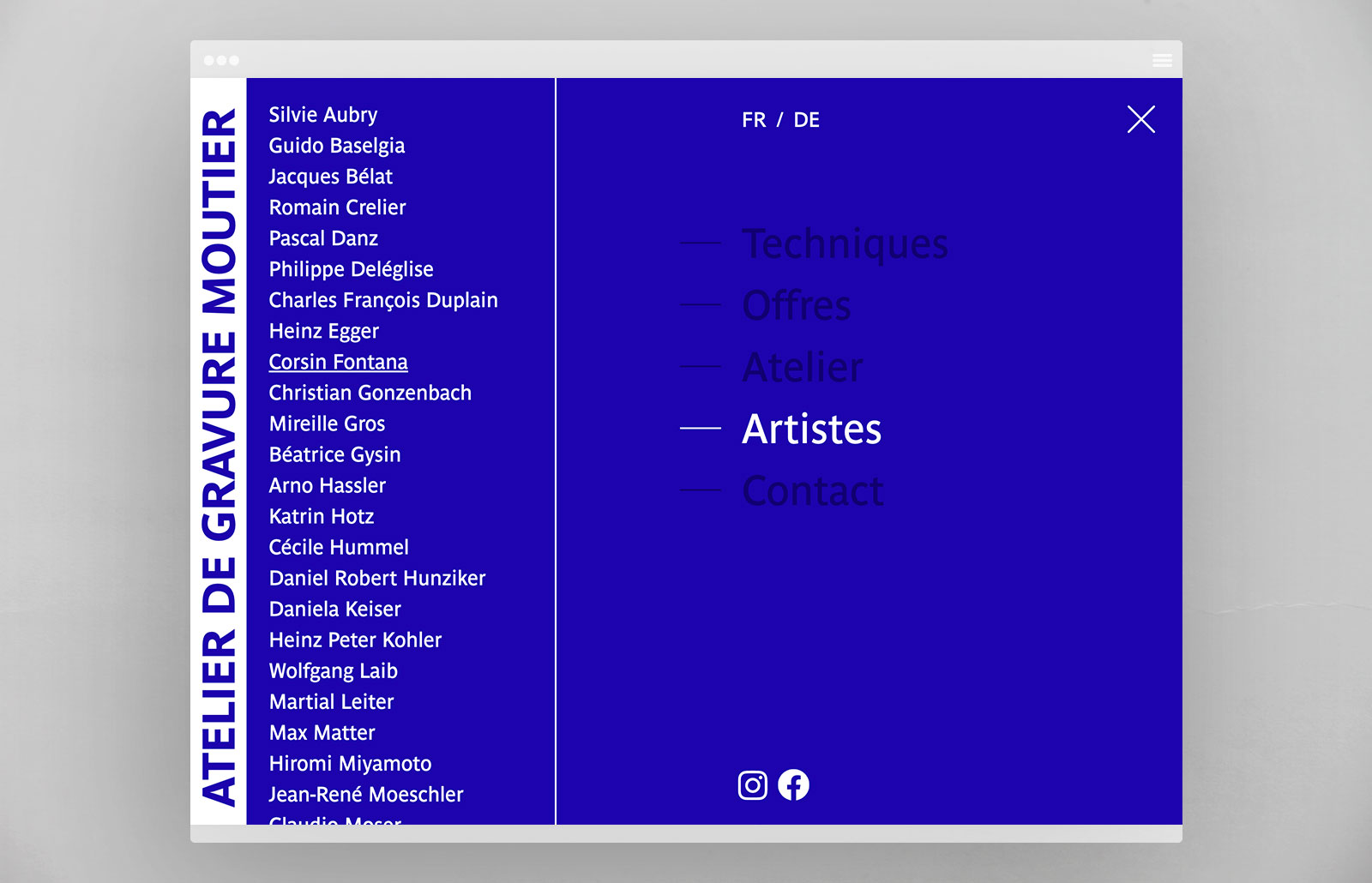Navigate to the Contact menu item
The width and height of the screenshot is (1372, 883).
pyautogui.click(x=813, y=490)
